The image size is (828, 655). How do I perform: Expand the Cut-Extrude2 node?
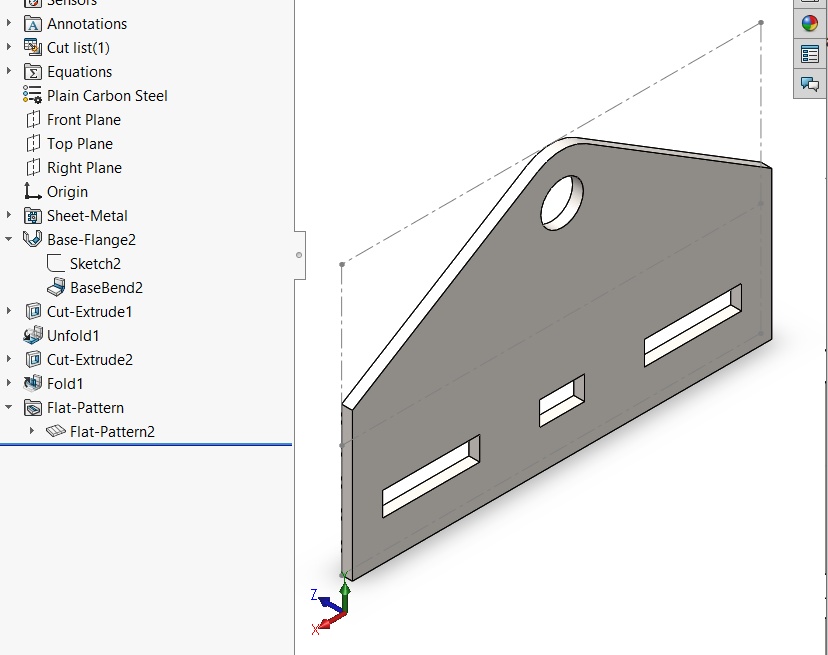(x=8, y=359)
